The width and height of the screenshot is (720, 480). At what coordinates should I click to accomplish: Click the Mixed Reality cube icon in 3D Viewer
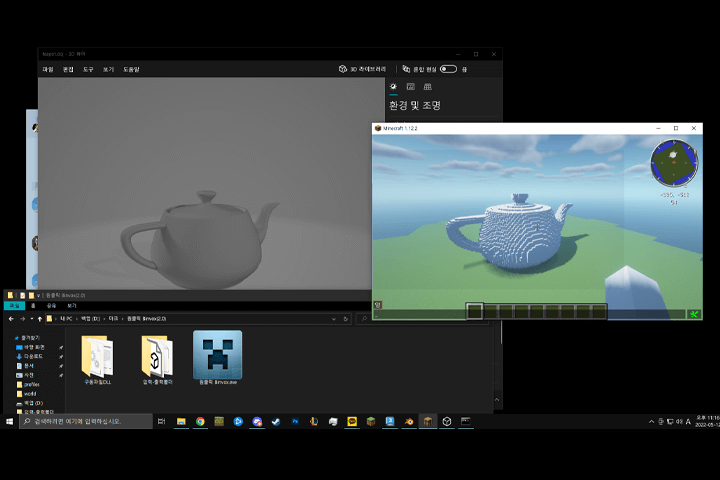pos(406,69)
